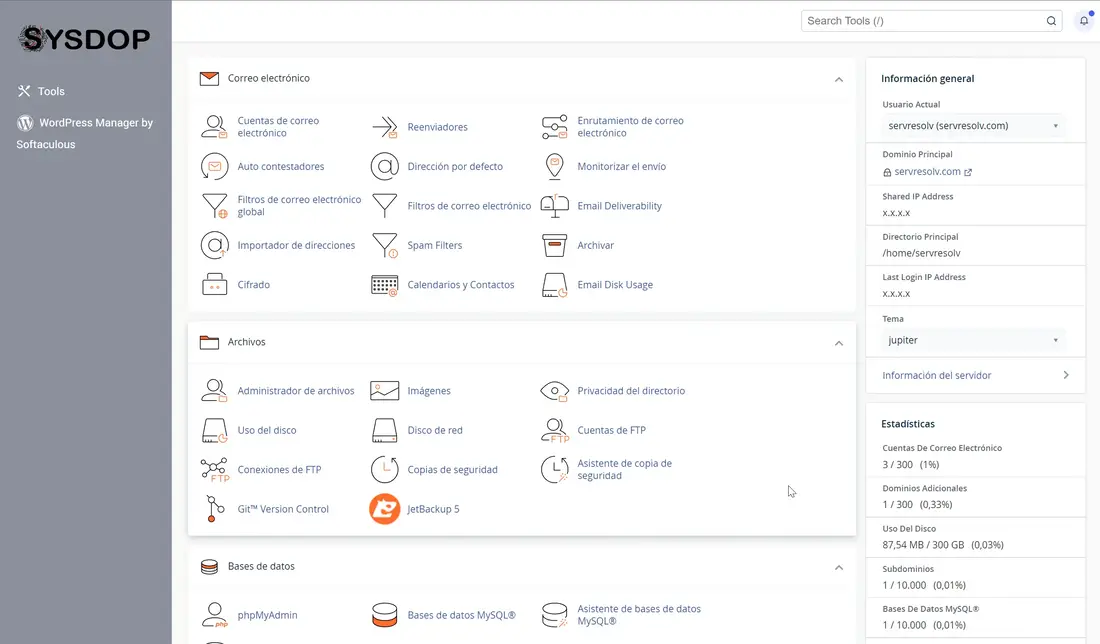Screen dimensions: 1100x644
Task: Open the phpMyAdmin icon
Action: click(214, 615)
